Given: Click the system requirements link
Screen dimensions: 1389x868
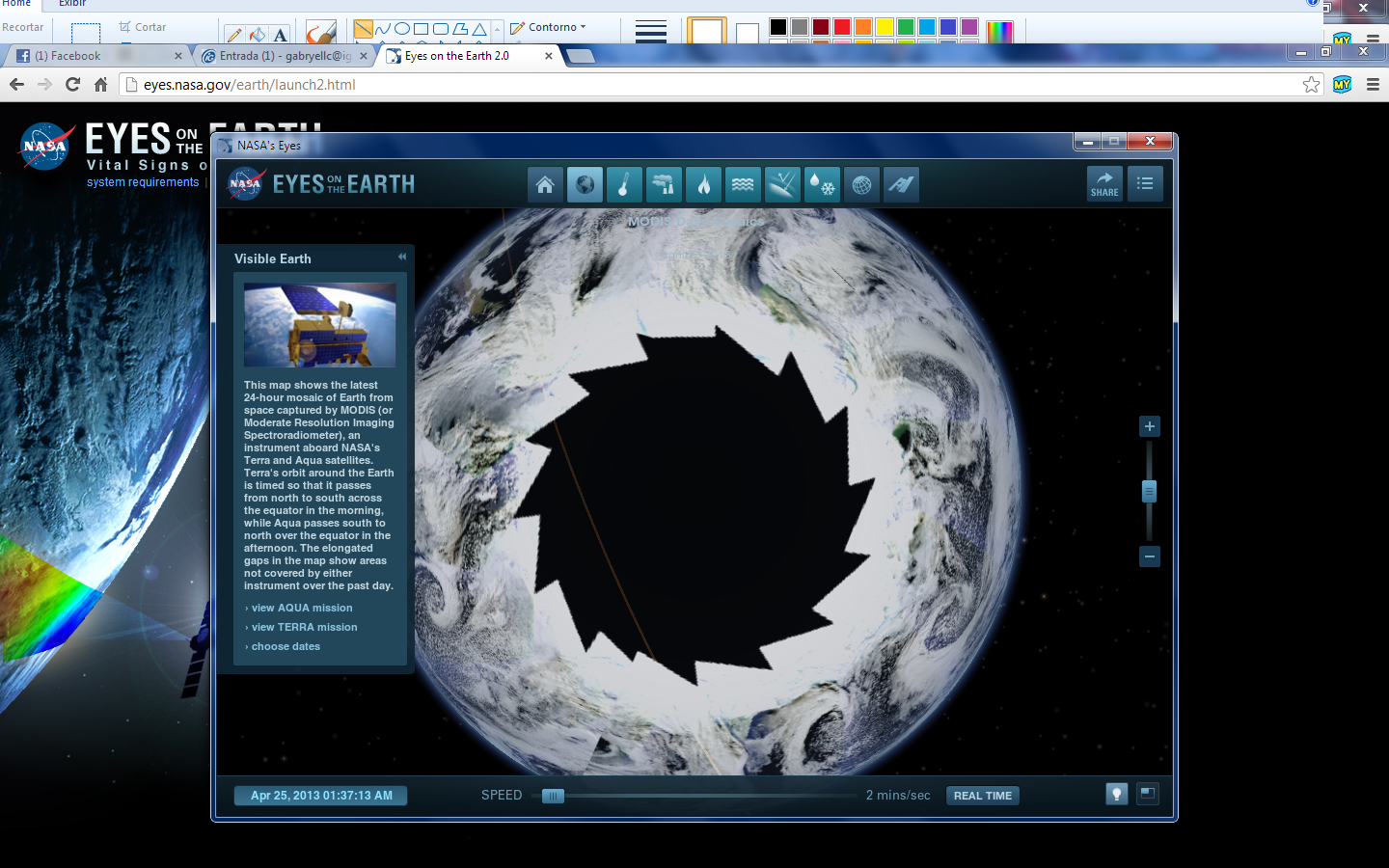Looking at the screenshot, I should [x=143, y=182].
